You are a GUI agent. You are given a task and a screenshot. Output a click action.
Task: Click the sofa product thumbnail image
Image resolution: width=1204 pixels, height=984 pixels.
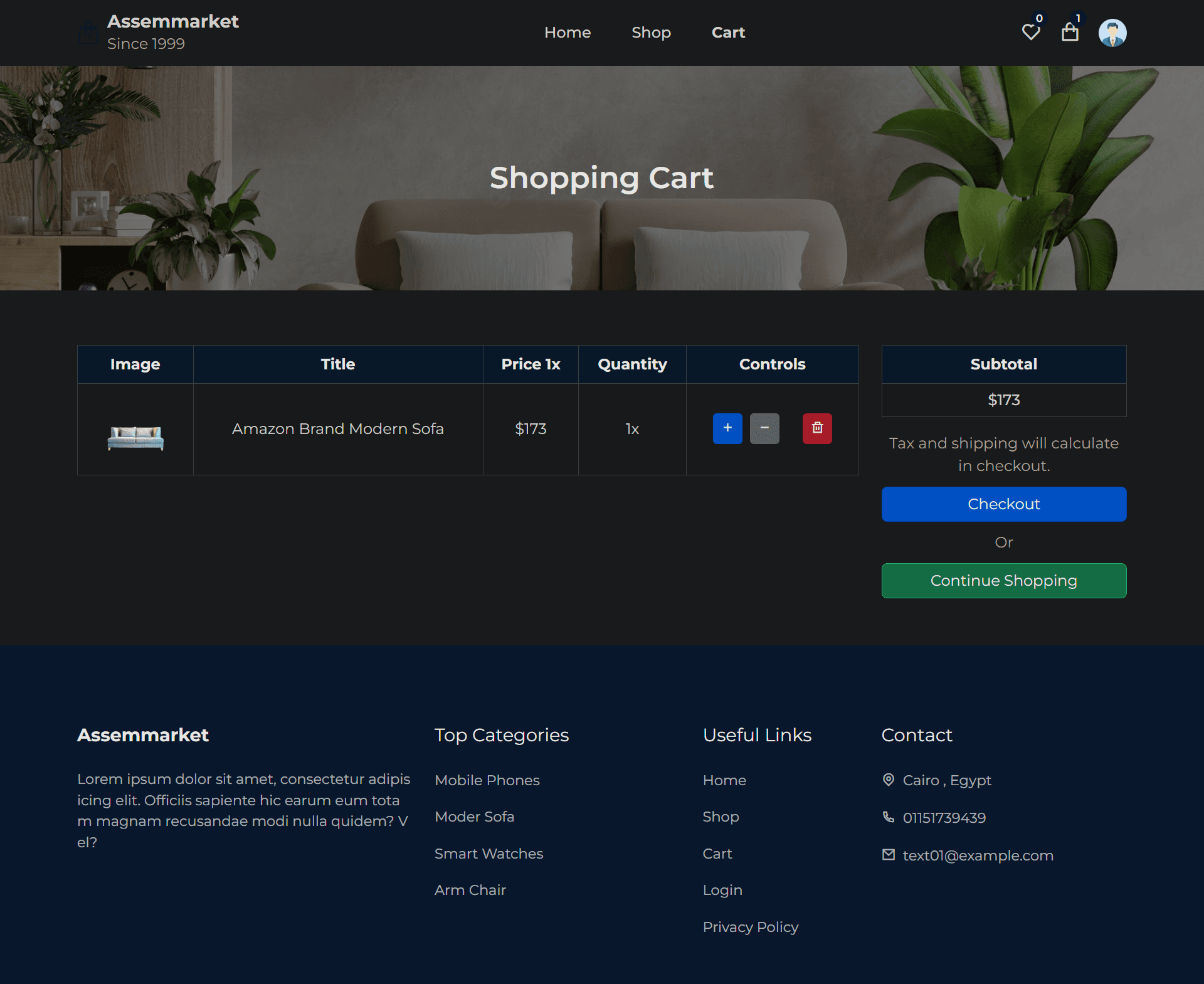pos(135,437)
